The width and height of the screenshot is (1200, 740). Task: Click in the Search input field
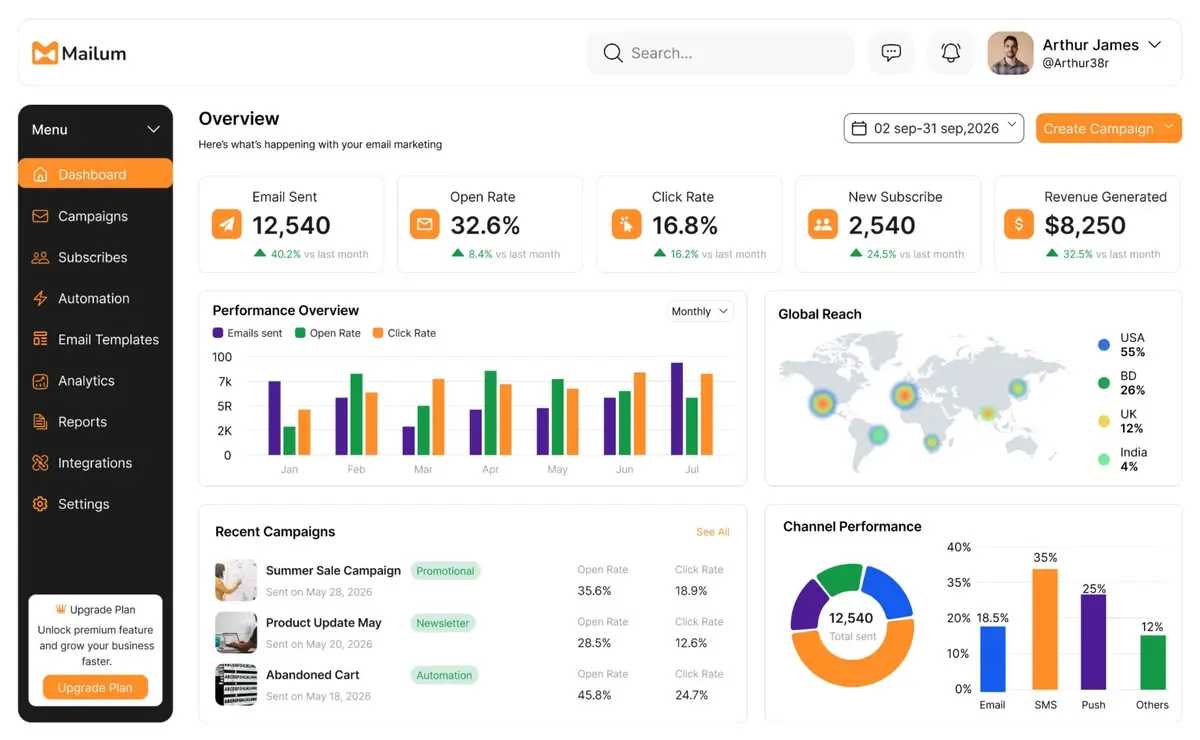coord(720,53)
